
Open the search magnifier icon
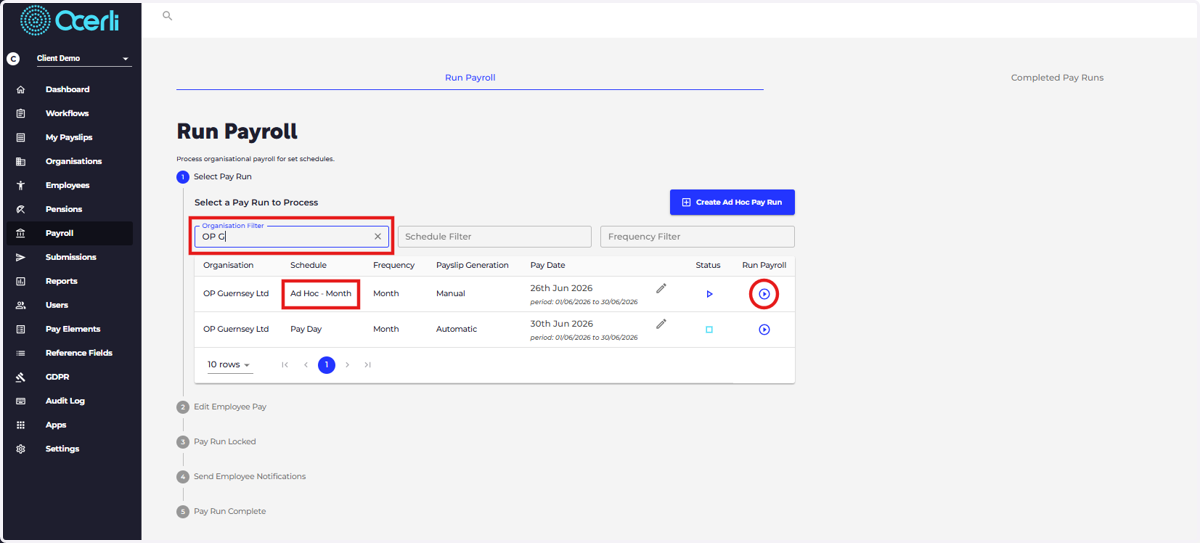click(167, 16)
